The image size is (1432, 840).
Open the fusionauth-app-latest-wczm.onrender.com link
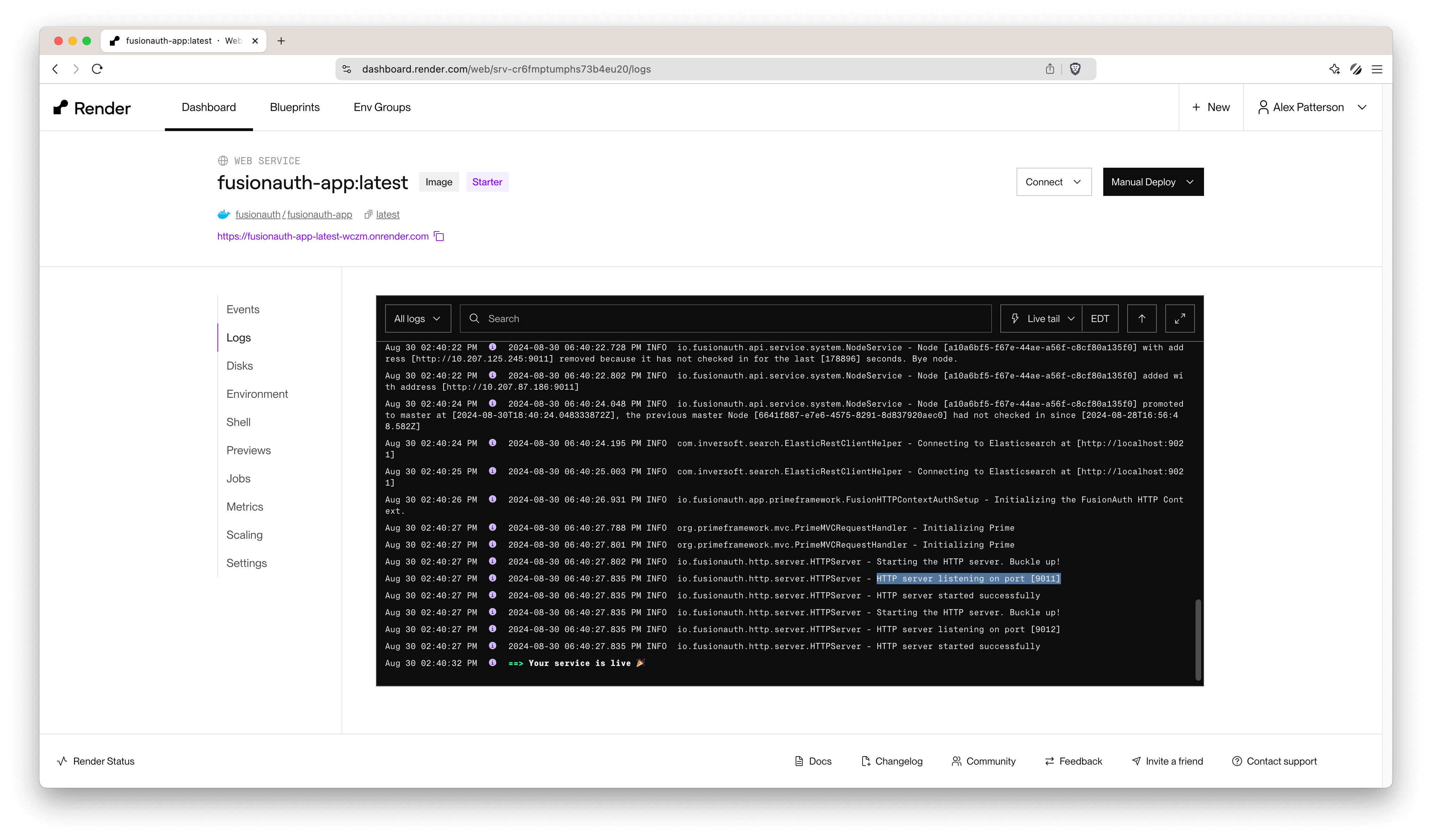pos(323,236)
